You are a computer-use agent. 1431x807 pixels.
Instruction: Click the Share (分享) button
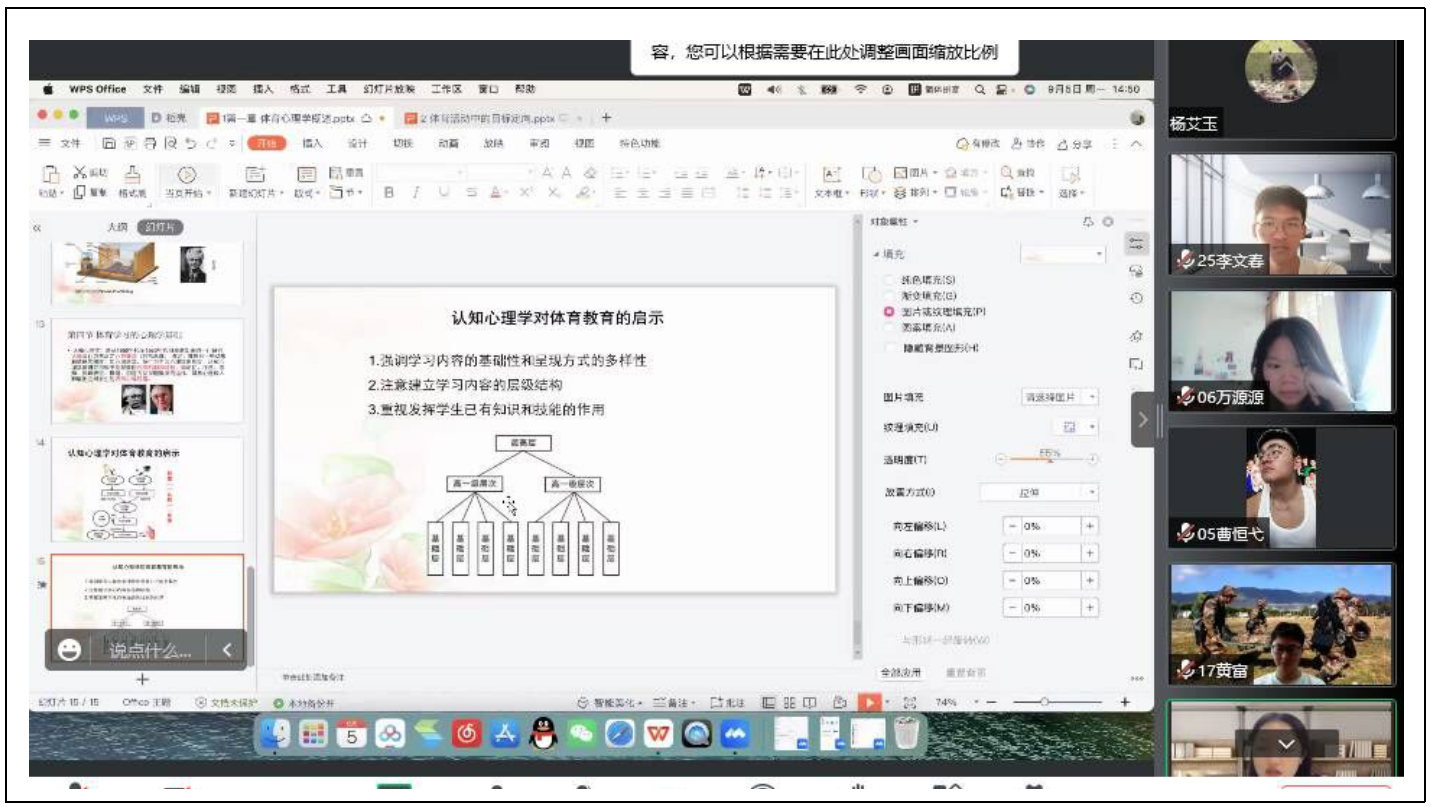click(x=1076, y=143)
